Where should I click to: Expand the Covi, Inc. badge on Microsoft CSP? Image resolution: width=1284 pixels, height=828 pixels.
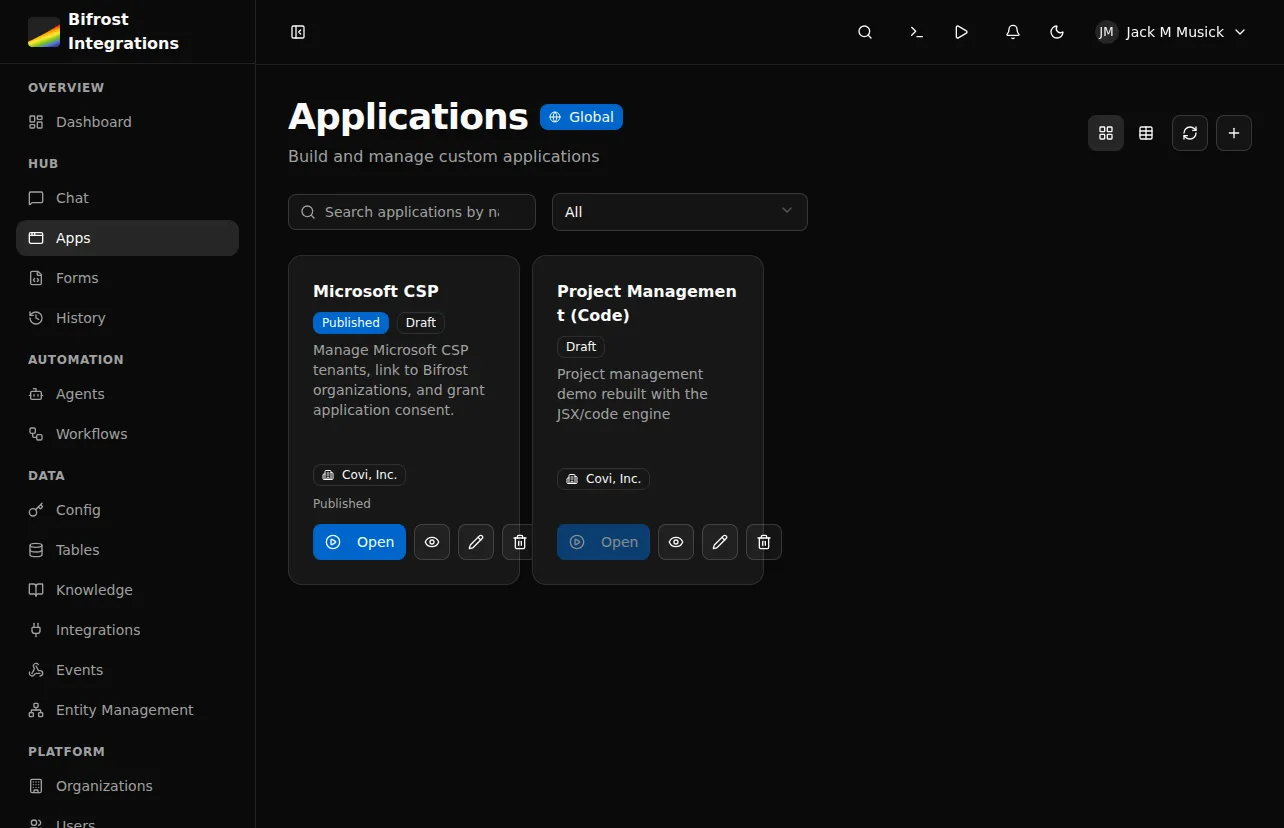358,474
